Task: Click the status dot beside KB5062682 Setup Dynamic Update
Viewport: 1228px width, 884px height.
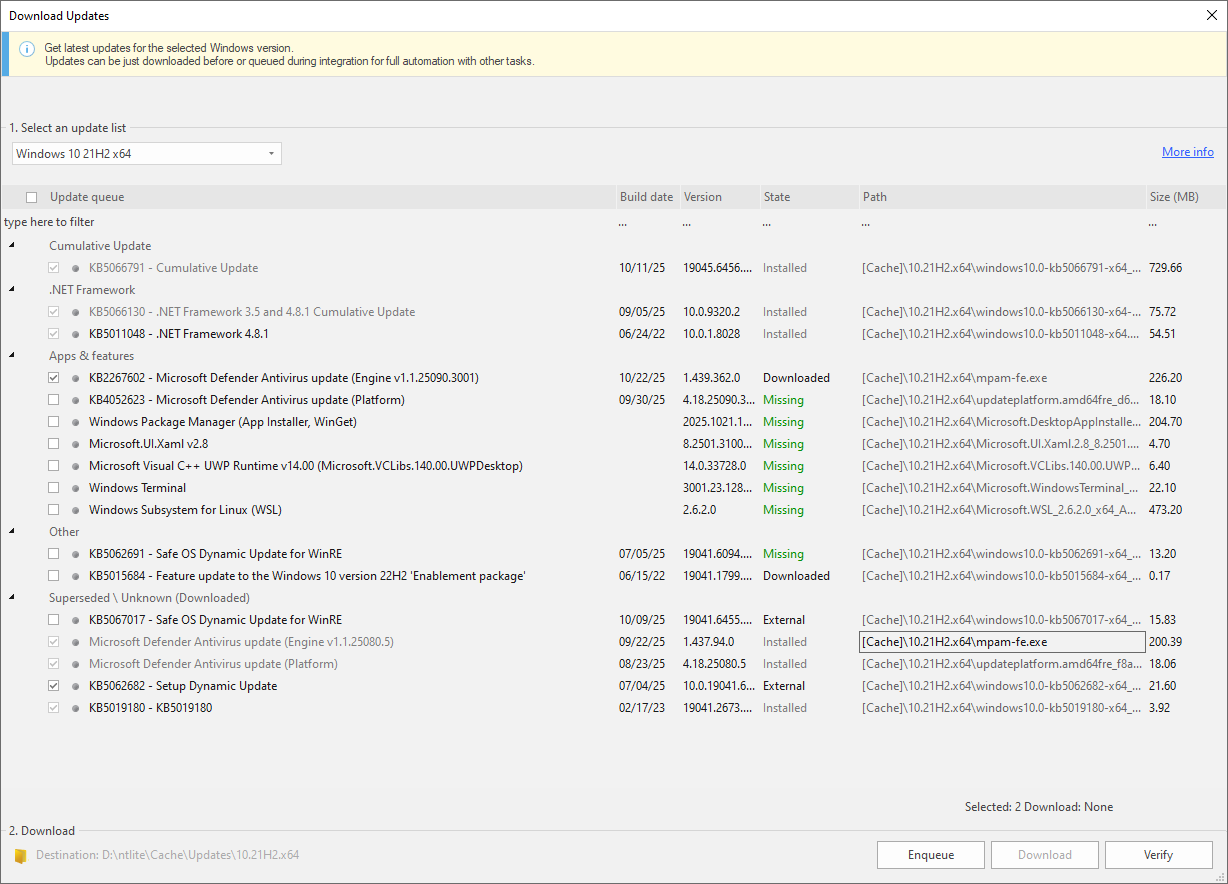Action: (x=75, y=686)
